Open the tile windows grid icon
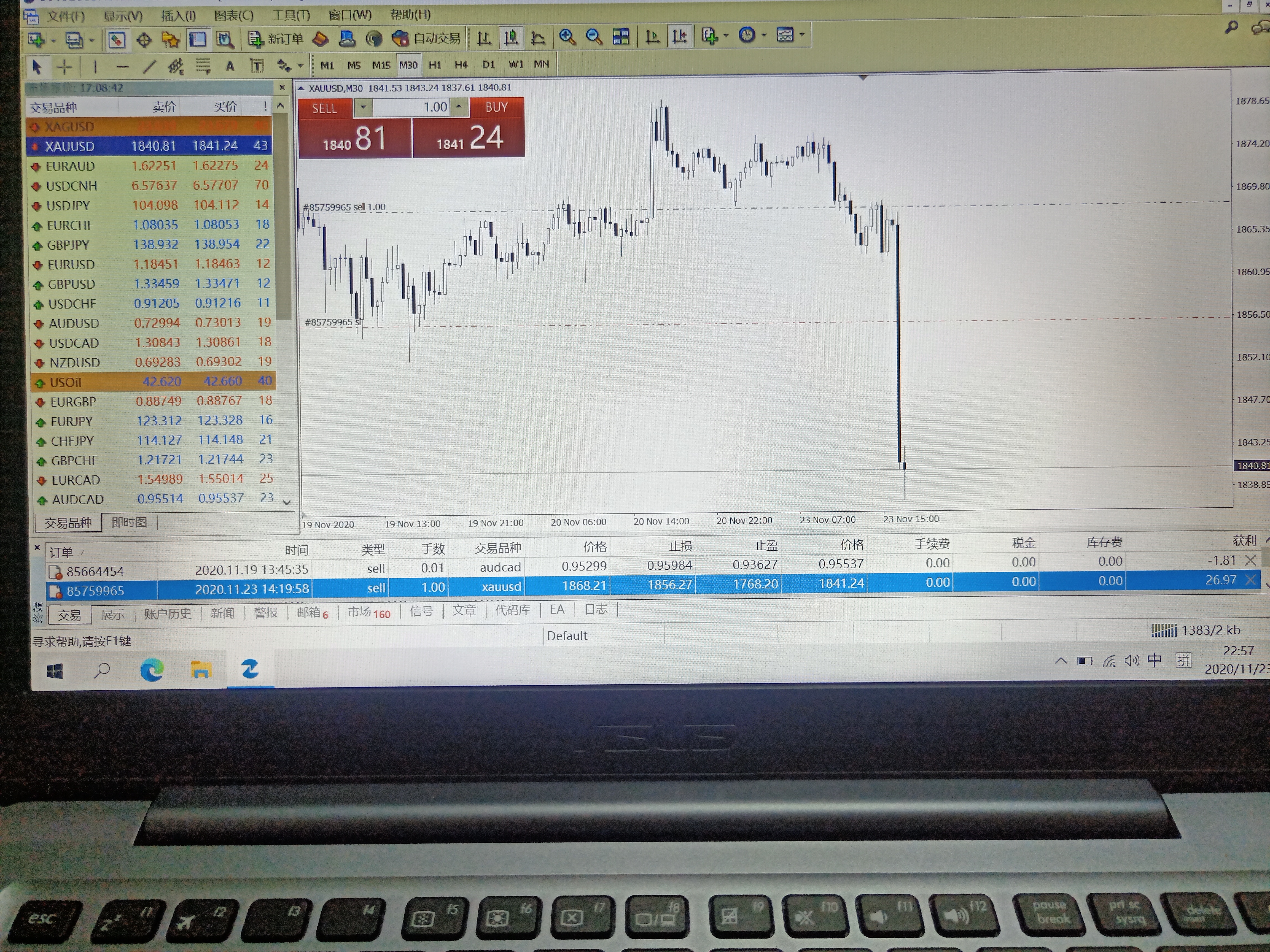The height and width of the screenshot is (952, 1270). click(621, 37)
